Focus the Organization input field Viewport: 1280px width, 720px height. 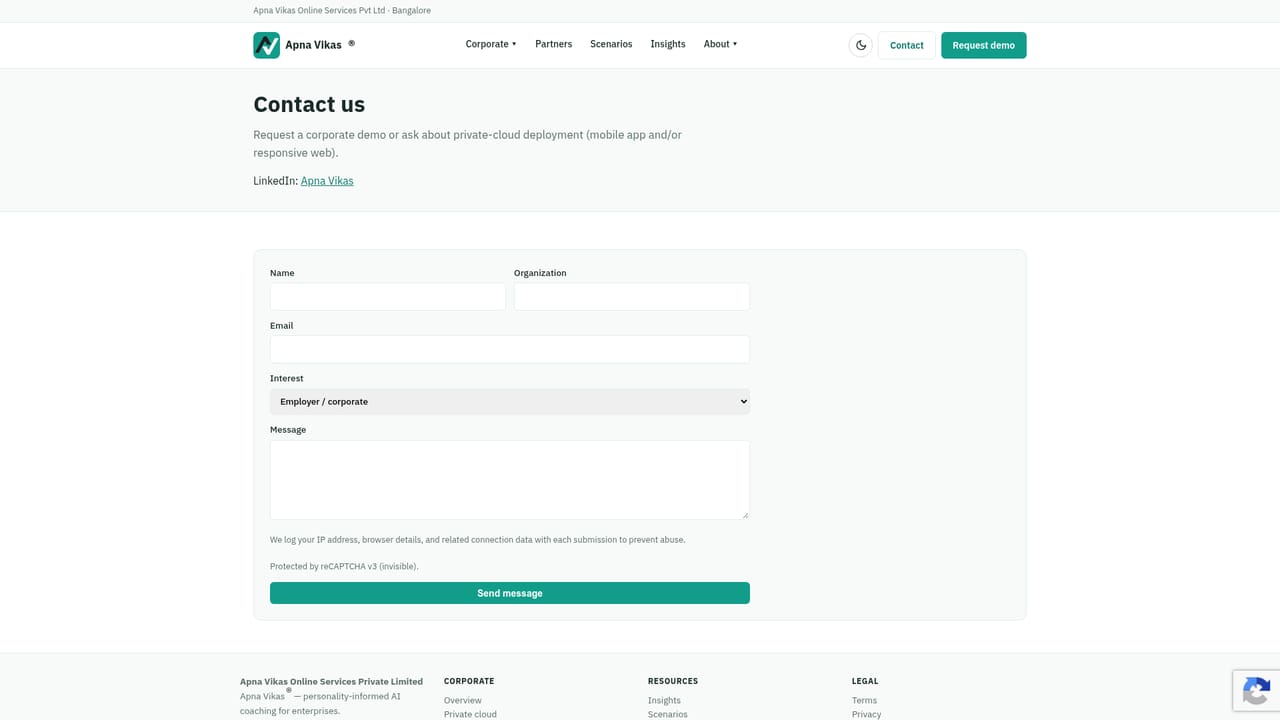[x=632, y=296]
